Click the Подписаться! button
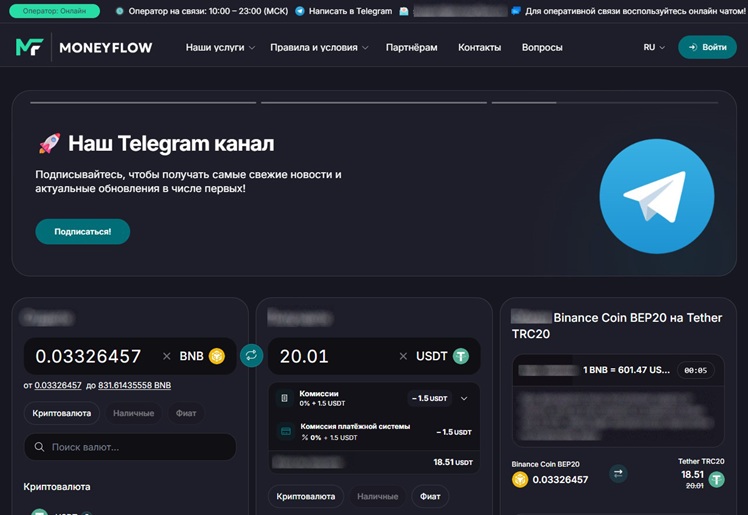748x515 pixels. coord(83,232)
